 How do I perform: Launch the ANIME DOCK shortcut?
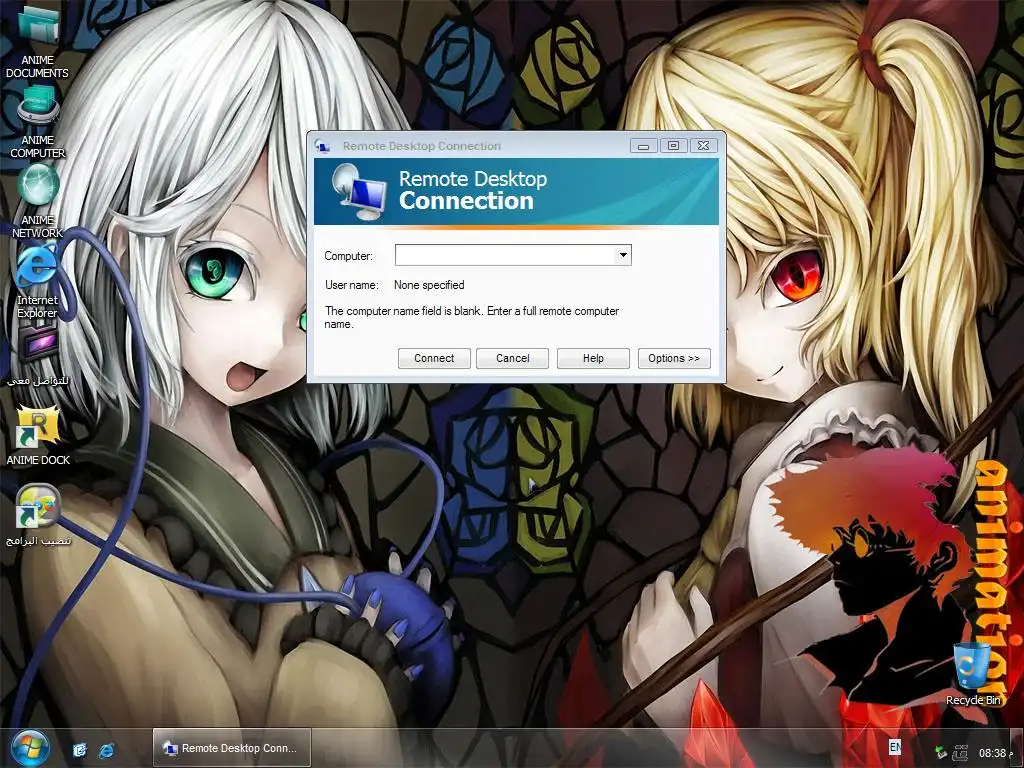click(38, 434)
